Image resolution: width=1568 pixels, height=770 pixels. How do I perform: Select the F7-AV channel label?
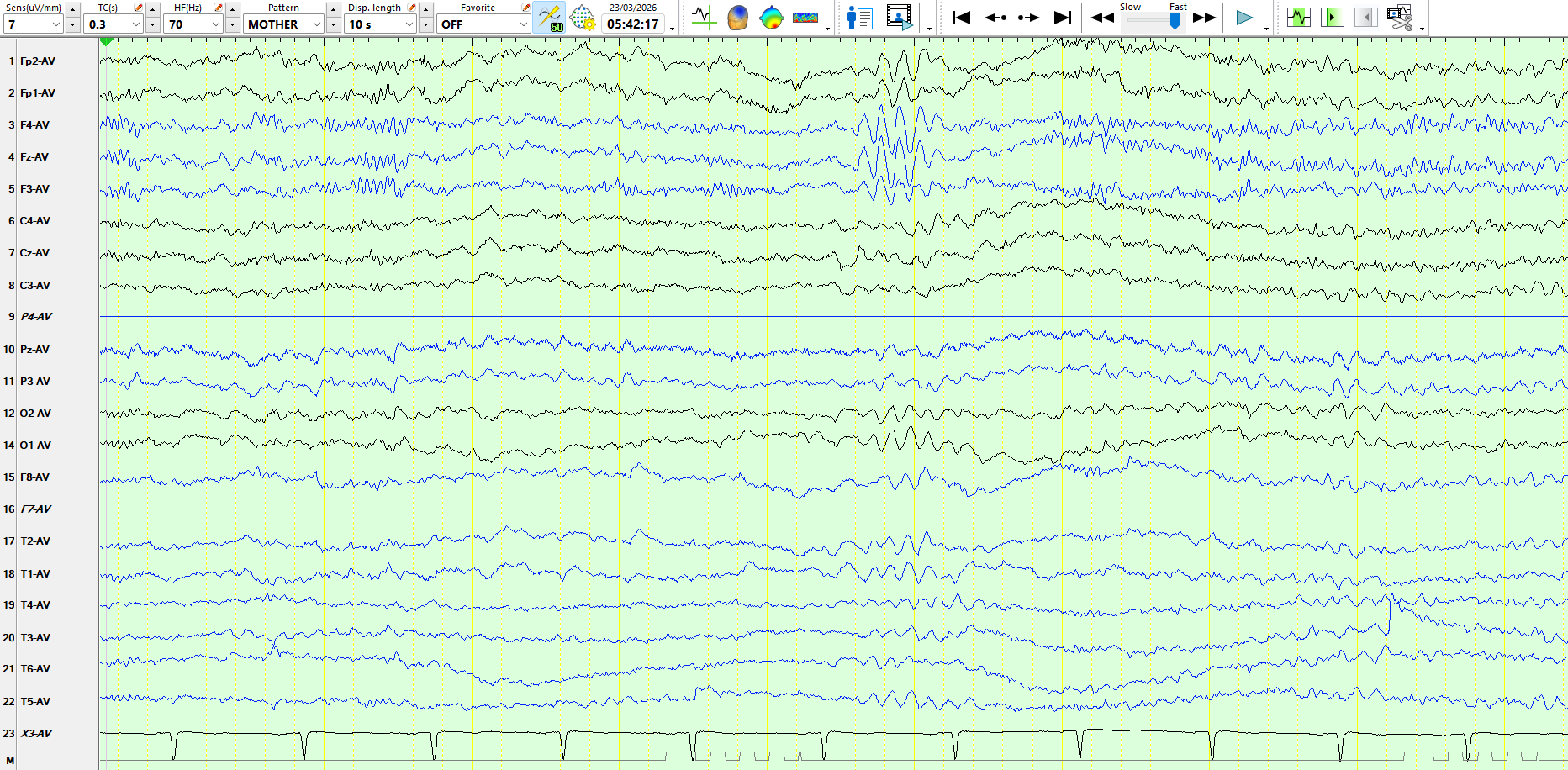point(35,509)
